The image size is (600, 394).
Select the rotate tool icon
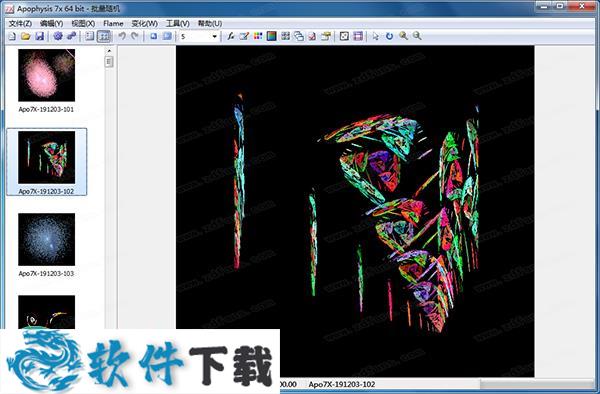(389, 36)
